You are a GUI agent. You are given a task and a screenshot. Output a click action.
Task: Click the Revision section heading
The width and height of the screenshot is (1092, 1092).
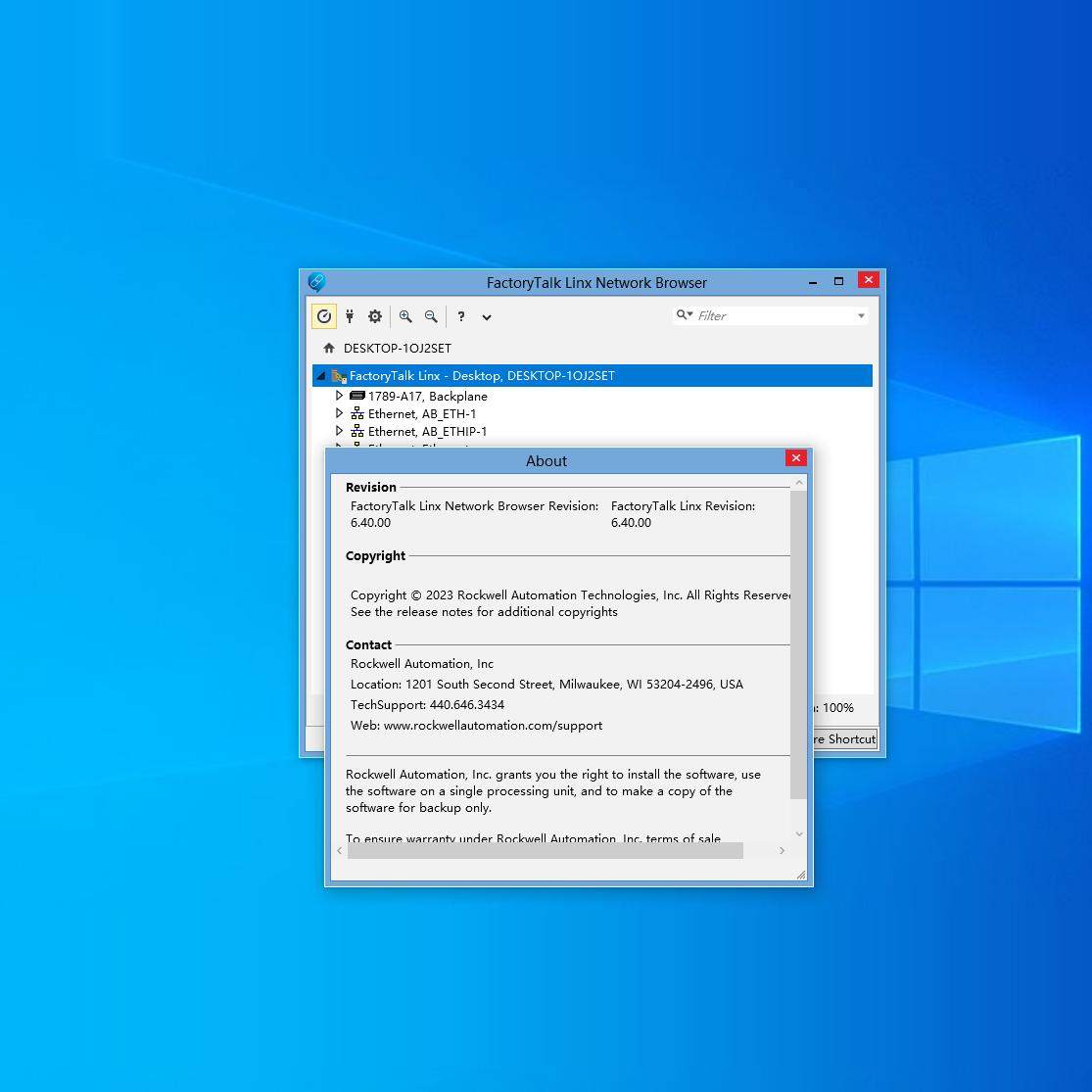(370, 488)
